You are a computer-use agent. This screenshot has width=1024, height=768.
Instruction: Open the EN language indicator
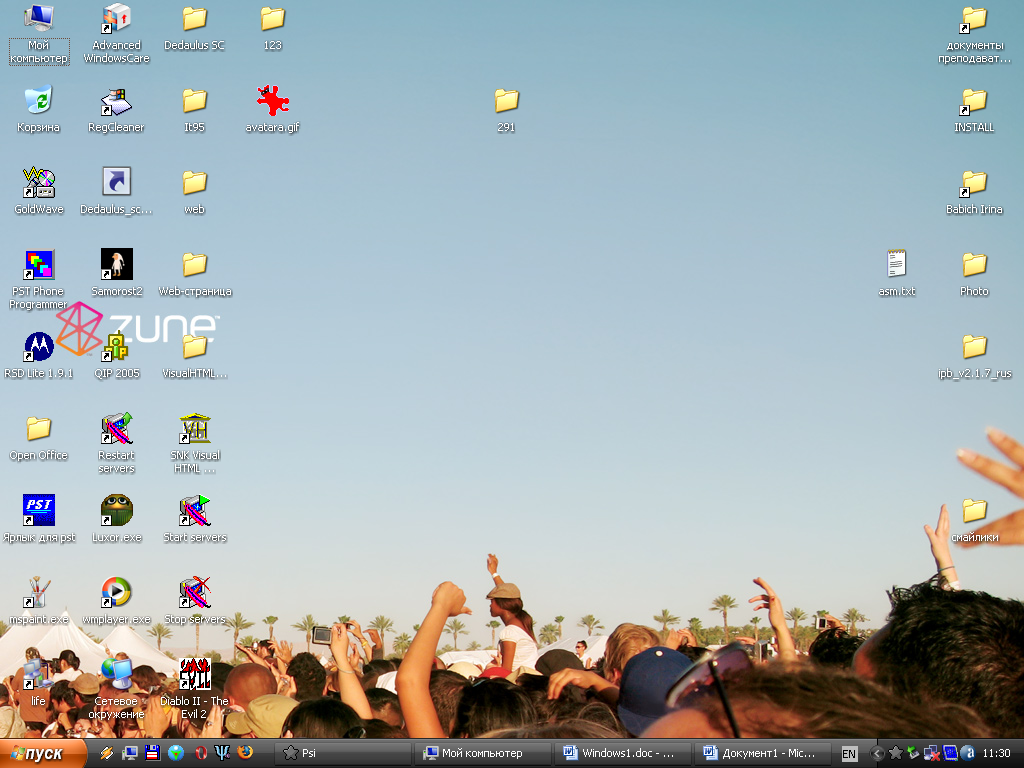coord(849,754)
